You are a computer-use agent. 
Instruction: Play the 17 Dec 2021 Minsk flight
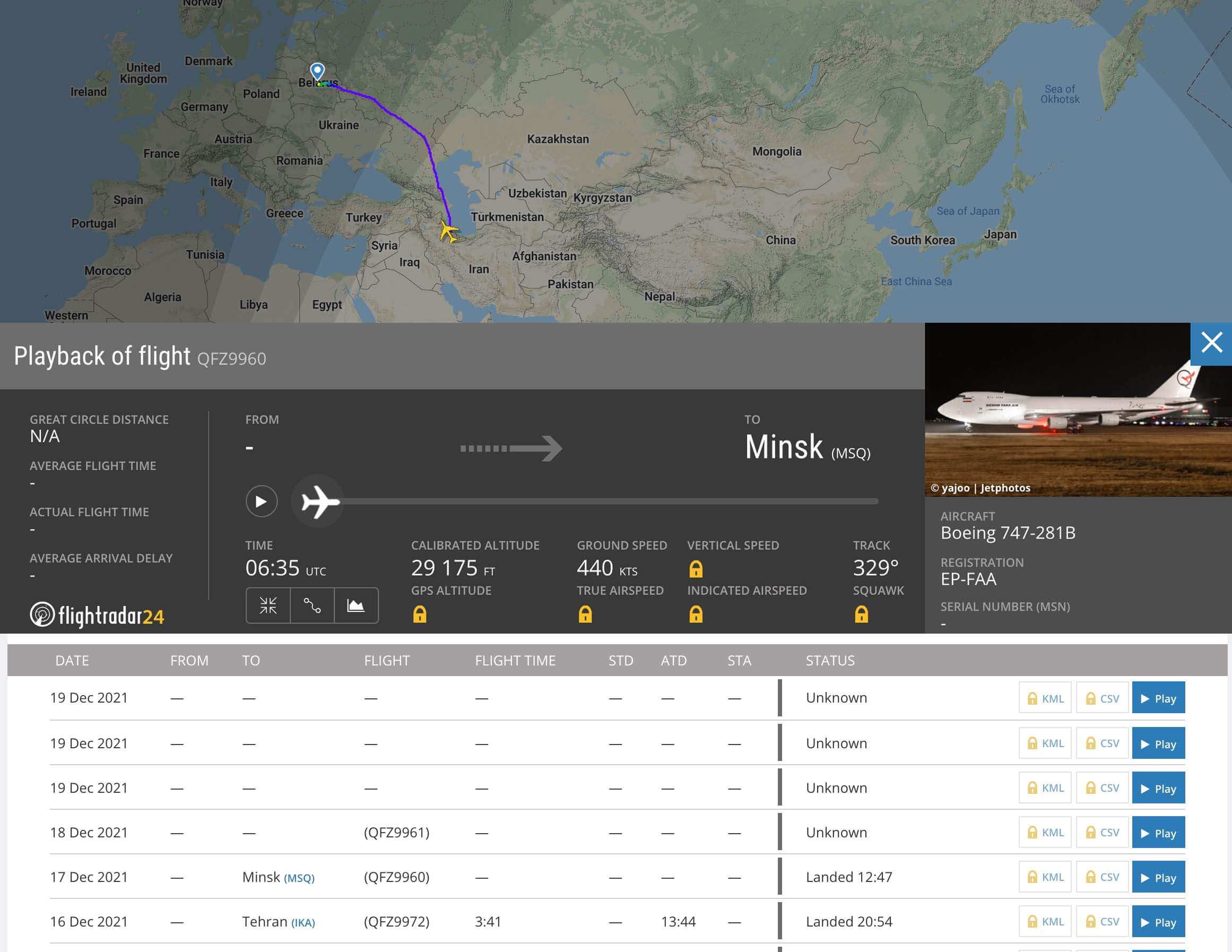[x=1158, y=878]
